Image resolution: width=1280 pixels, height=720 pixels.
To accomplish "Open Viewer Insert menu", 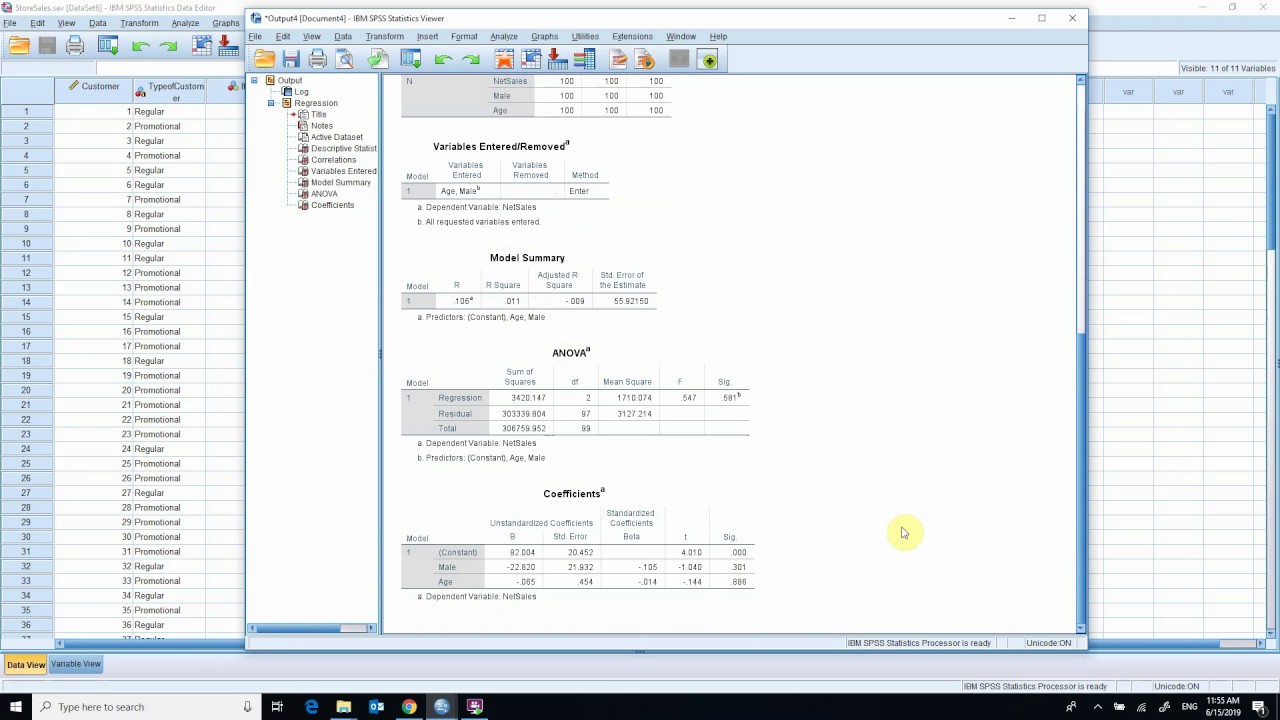I will 427,36.
